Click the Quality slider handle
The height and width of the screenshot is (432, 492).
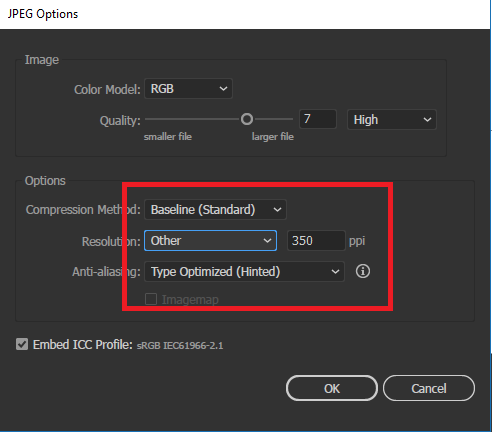[x=247, y=119]
